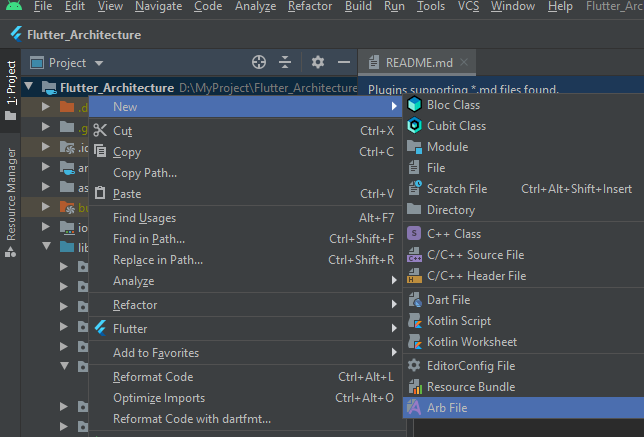
Task: Click the Resource Manager sidebar icon
Action: click(x=10, y=252)
